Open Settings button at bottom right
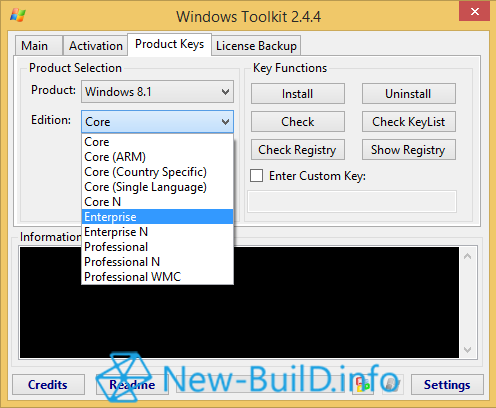Image resolution: width=496 pixels, height=408 pixels. 447,385
